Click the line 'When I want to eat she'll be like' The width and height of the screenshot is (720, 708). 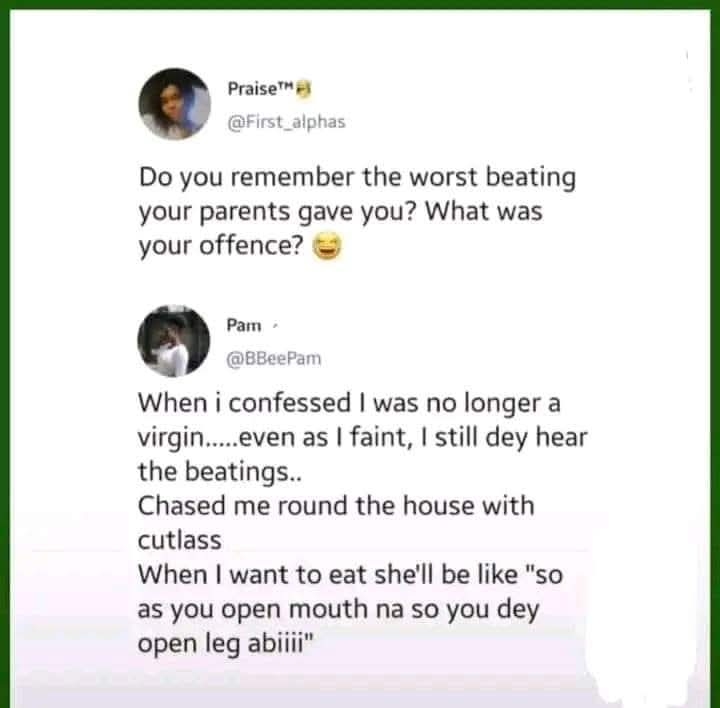point(350,575)
